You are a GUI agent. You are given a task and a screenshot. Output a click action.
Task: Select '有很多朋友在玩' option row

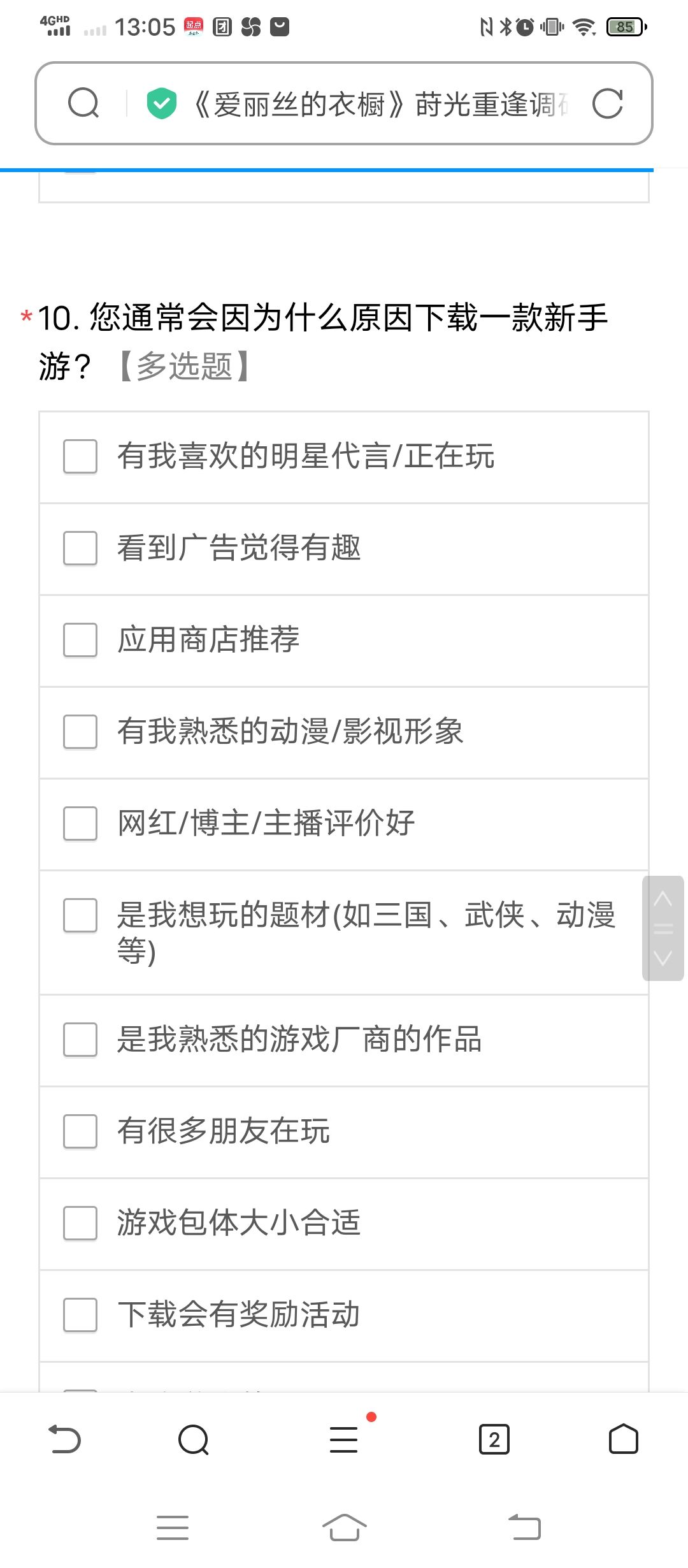pyautogui.click(x=344, y=1132)
